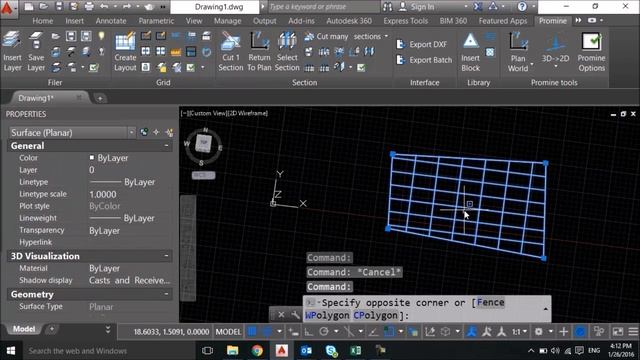This screenshot has width=640, height=360.
Task: Click the Insert Layer tool
Action: [x=12, y=51]
